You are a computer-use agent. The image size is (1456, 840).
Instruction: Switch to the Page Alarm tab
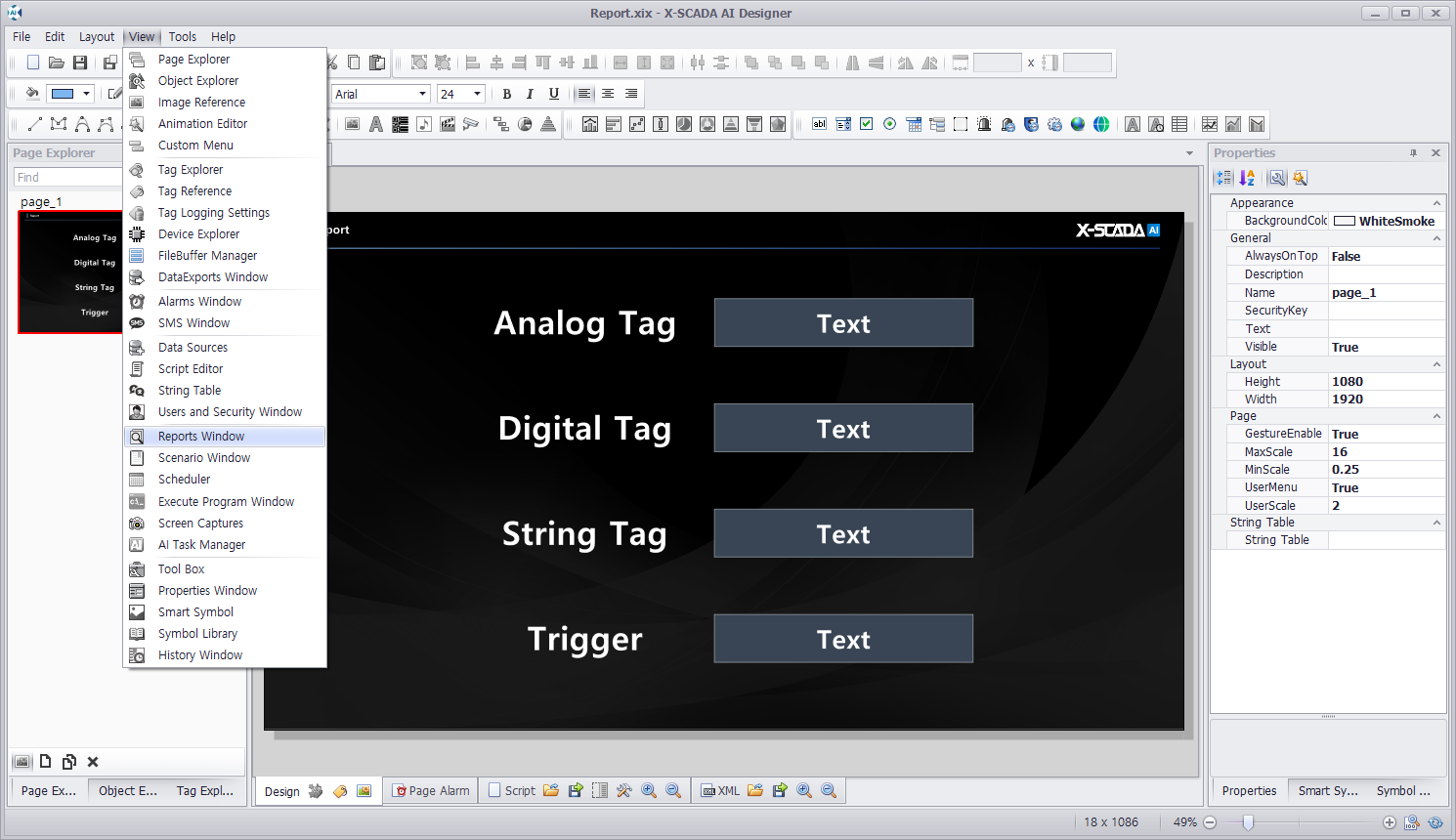[431, 791]
